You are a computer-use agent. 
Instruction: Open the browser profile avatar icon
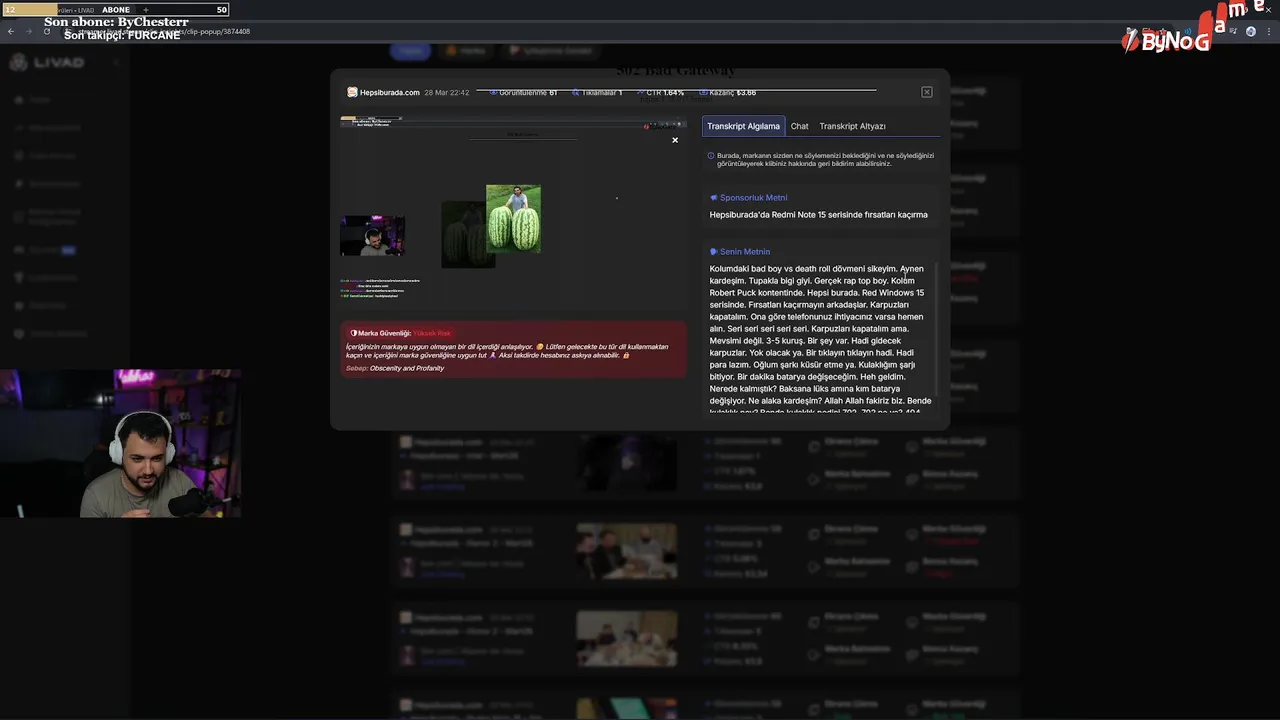1250,31
